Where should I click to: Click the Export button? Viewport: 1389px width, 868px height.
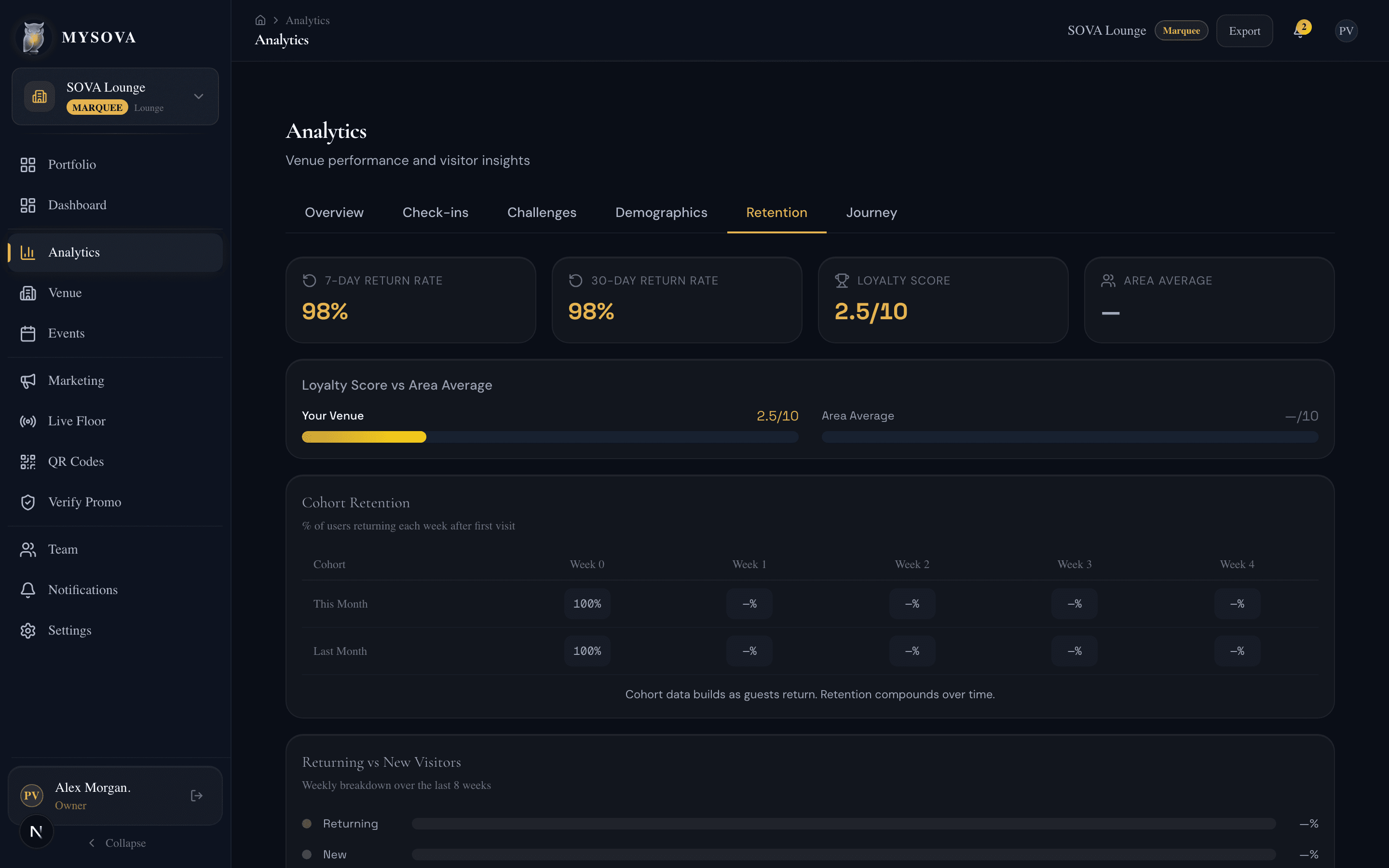[1244, 30]
